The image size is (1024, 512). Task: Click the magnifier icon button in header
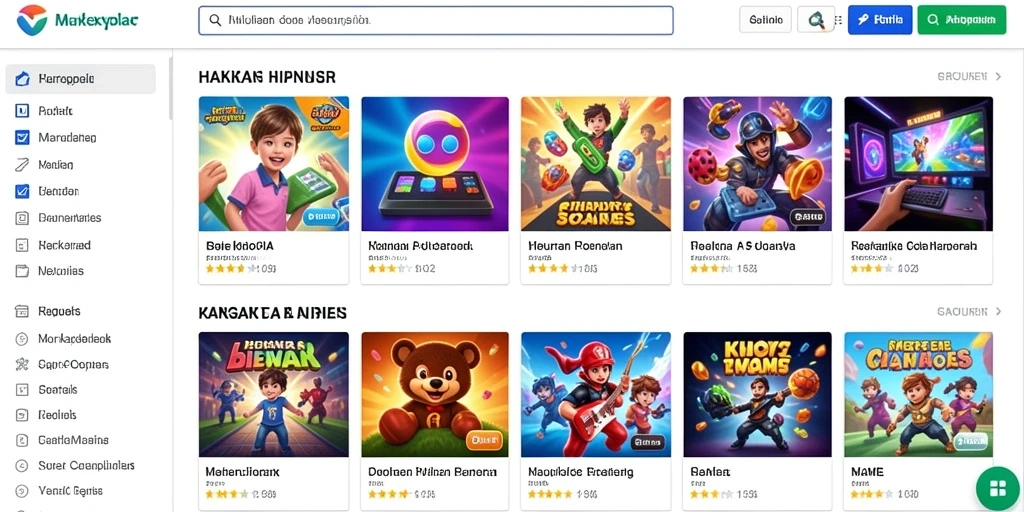click(x=816, y=20)
